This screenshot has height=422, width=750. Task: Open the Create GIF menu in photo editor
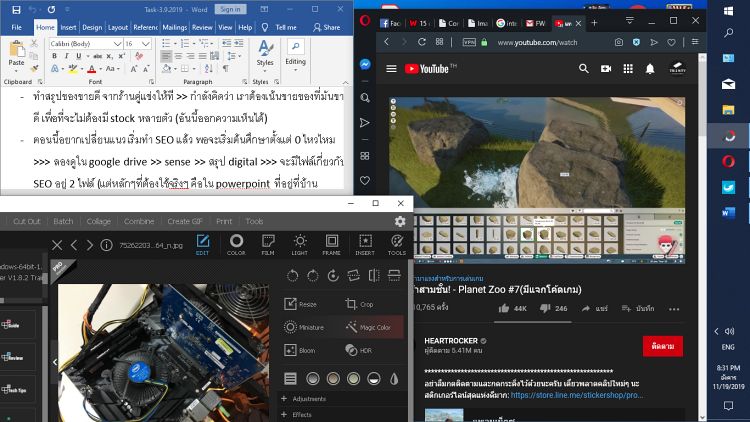(185, 221)
